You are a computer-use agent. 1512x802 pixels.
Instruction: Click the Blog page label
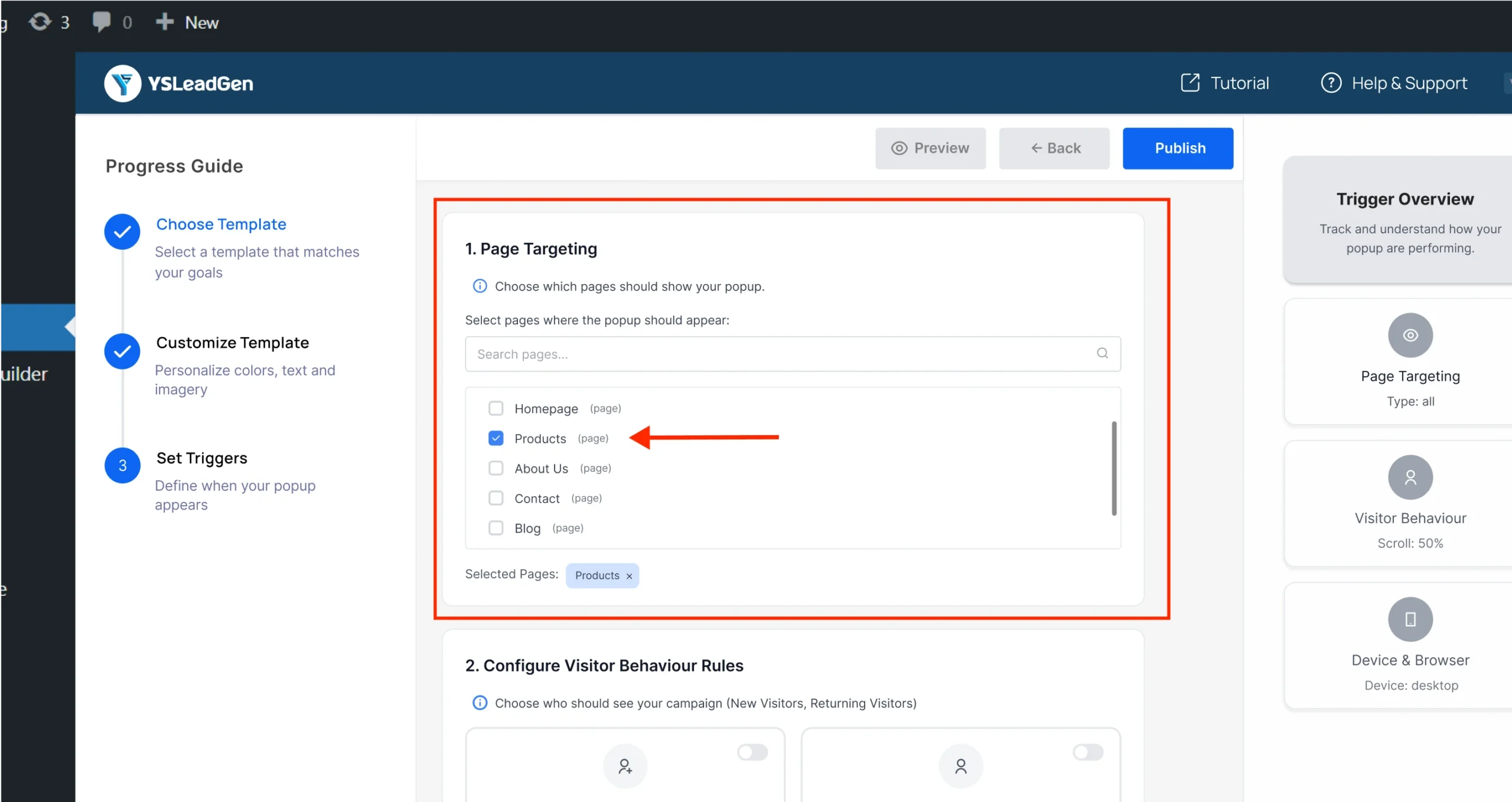pos(527,529)
